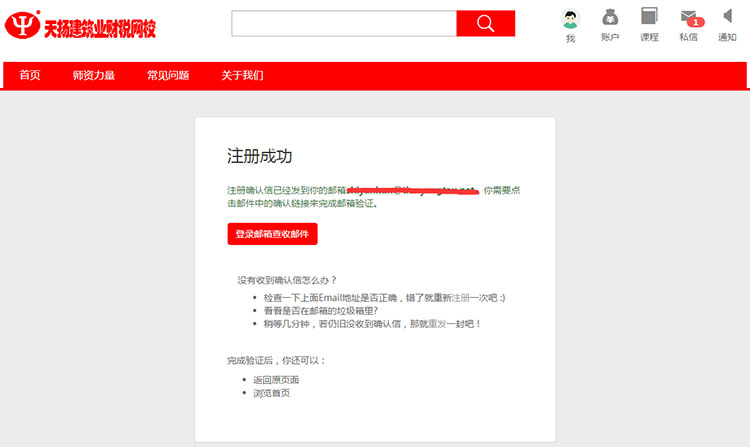Open the 账户 money bag icon
The height and width of the screenshot is (447, 750).
click(x=609, y=17)
